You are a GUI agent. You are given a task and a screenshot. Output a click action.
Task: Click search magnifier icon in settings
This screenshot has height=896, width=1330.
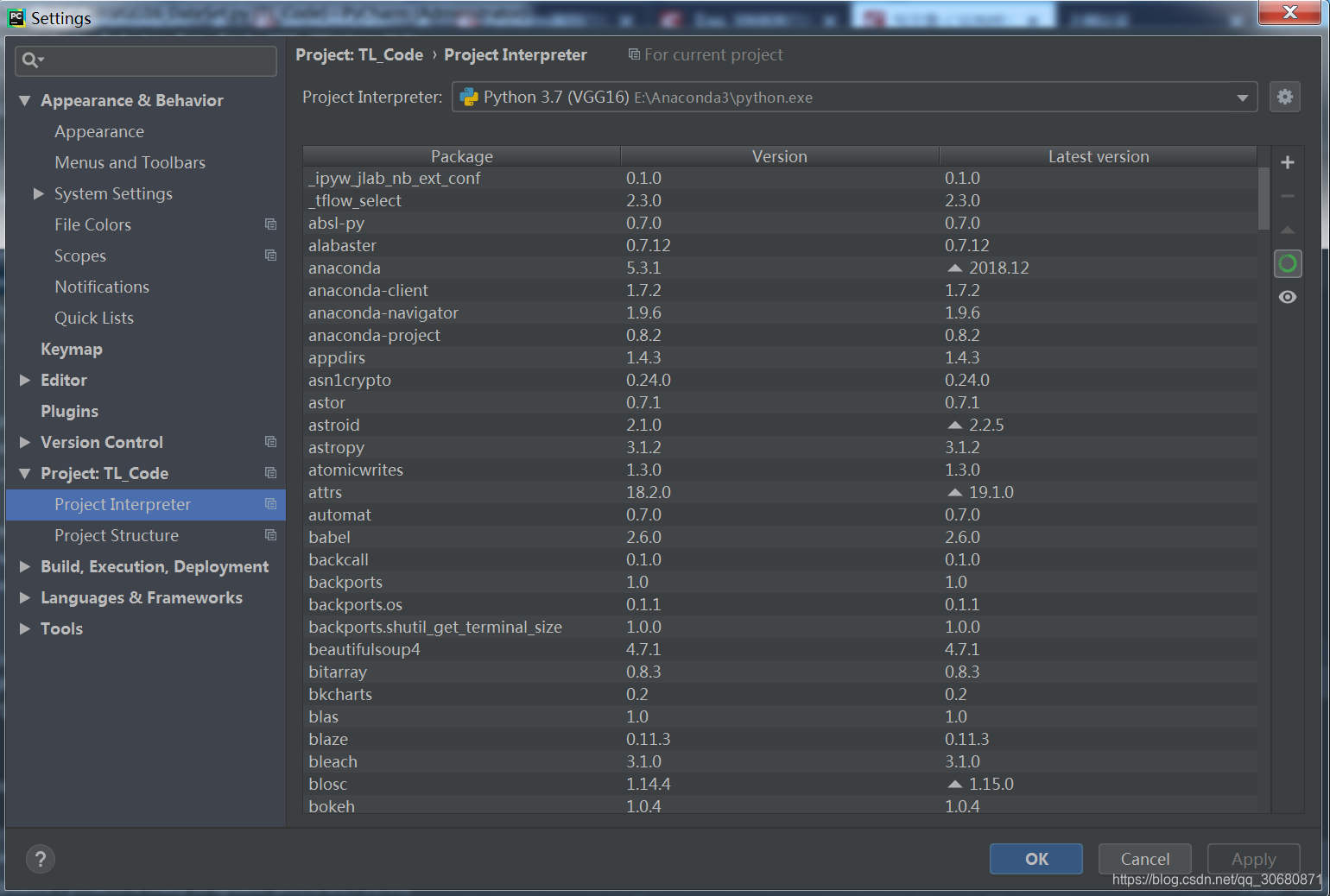[x=32, y=60]
